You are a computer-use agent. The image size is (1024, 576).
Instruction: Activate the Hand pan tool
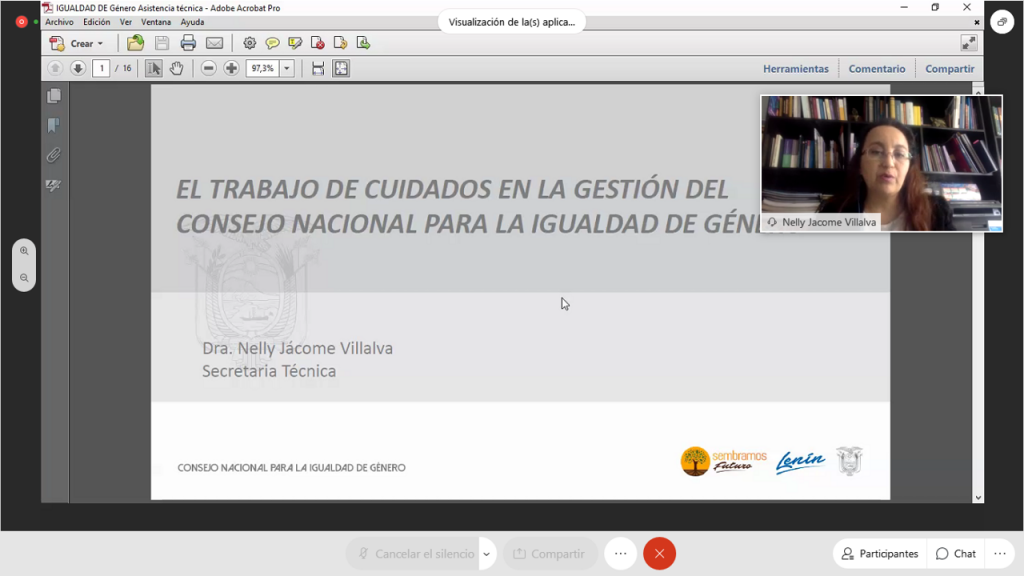point(176,68)
